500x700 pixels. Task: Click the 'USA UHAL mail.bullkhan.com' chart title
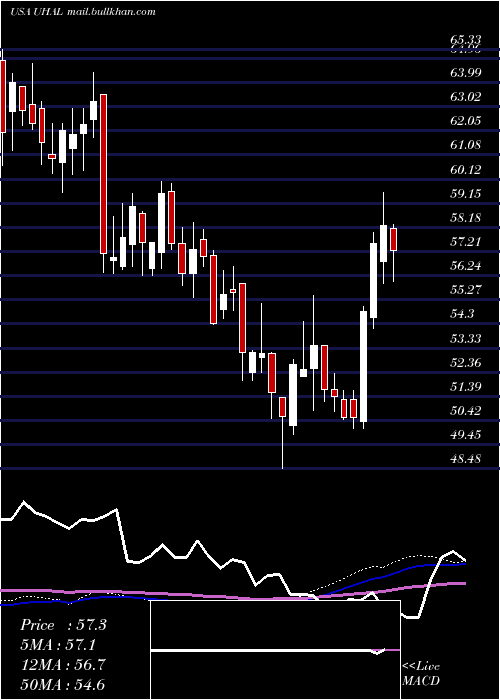pos(83,12)
